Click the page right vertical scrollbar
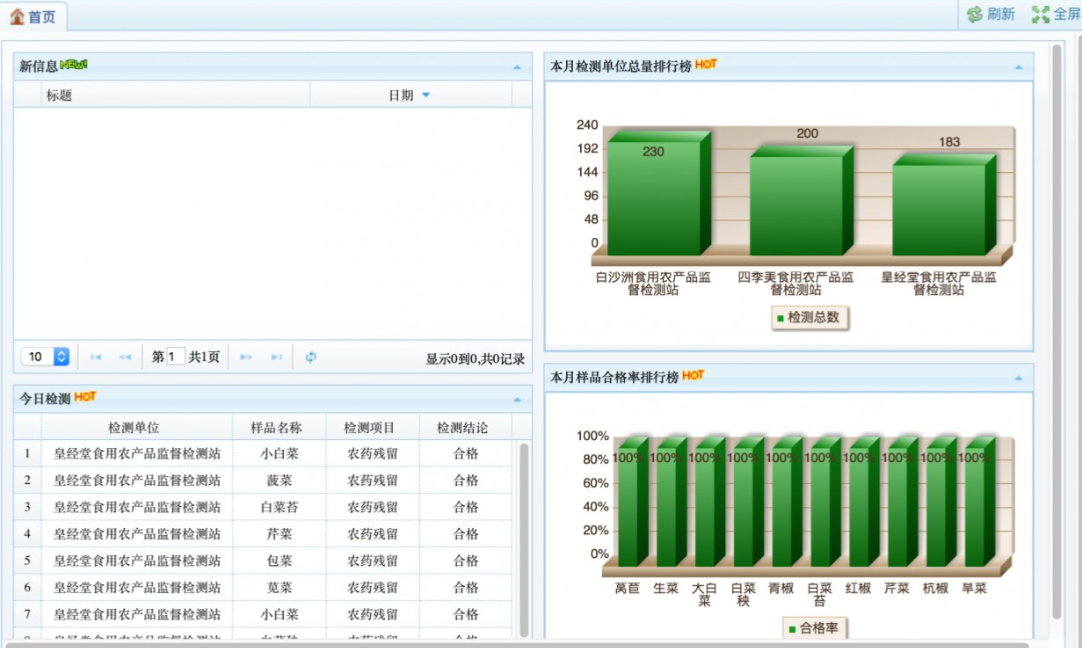Screen dimensions: 1082x648 (1056, 331)
